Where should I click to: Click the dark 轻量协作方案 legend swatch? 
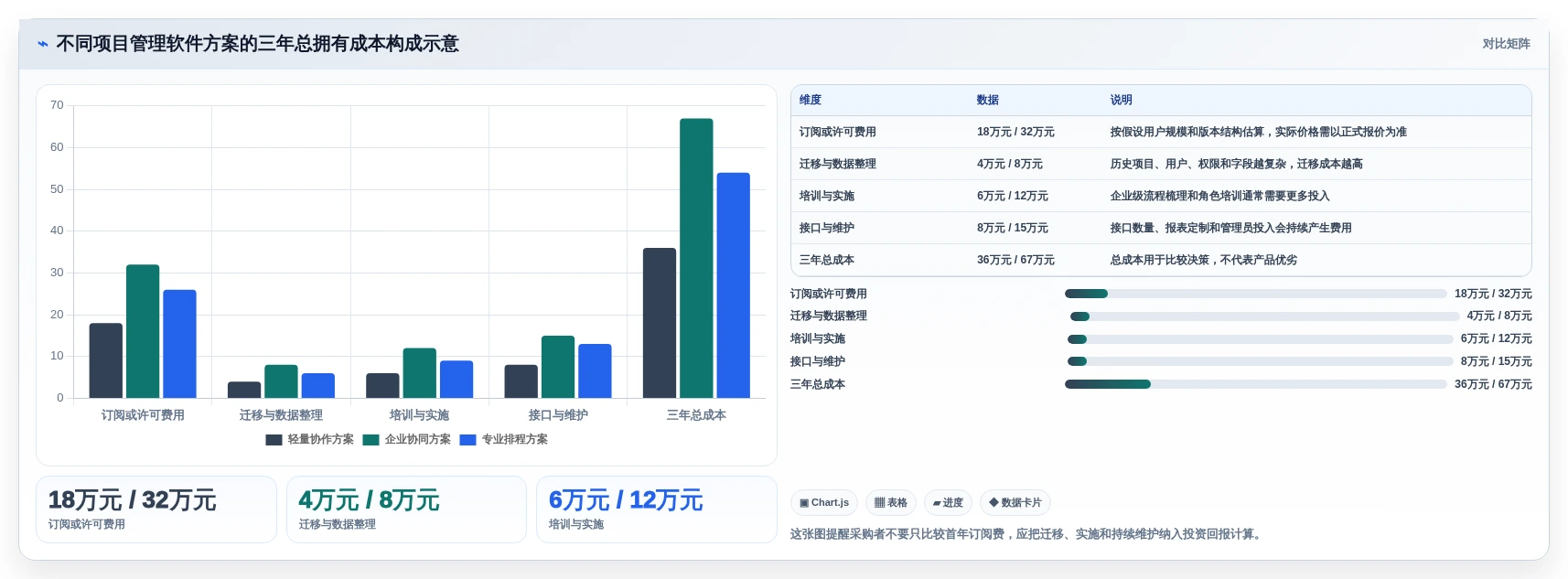(x=274, y=440)
